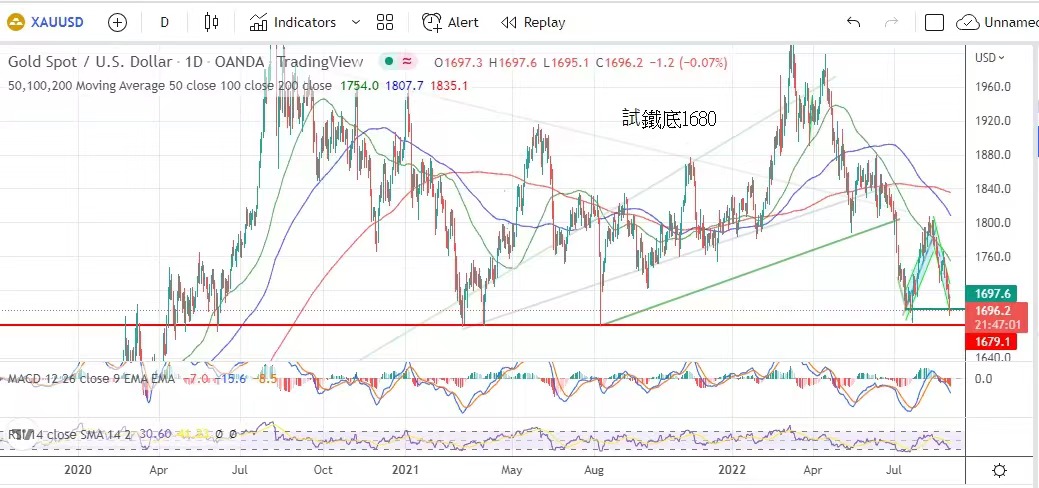
Task: Open the candlestick chart type menu
Action: 210,22
